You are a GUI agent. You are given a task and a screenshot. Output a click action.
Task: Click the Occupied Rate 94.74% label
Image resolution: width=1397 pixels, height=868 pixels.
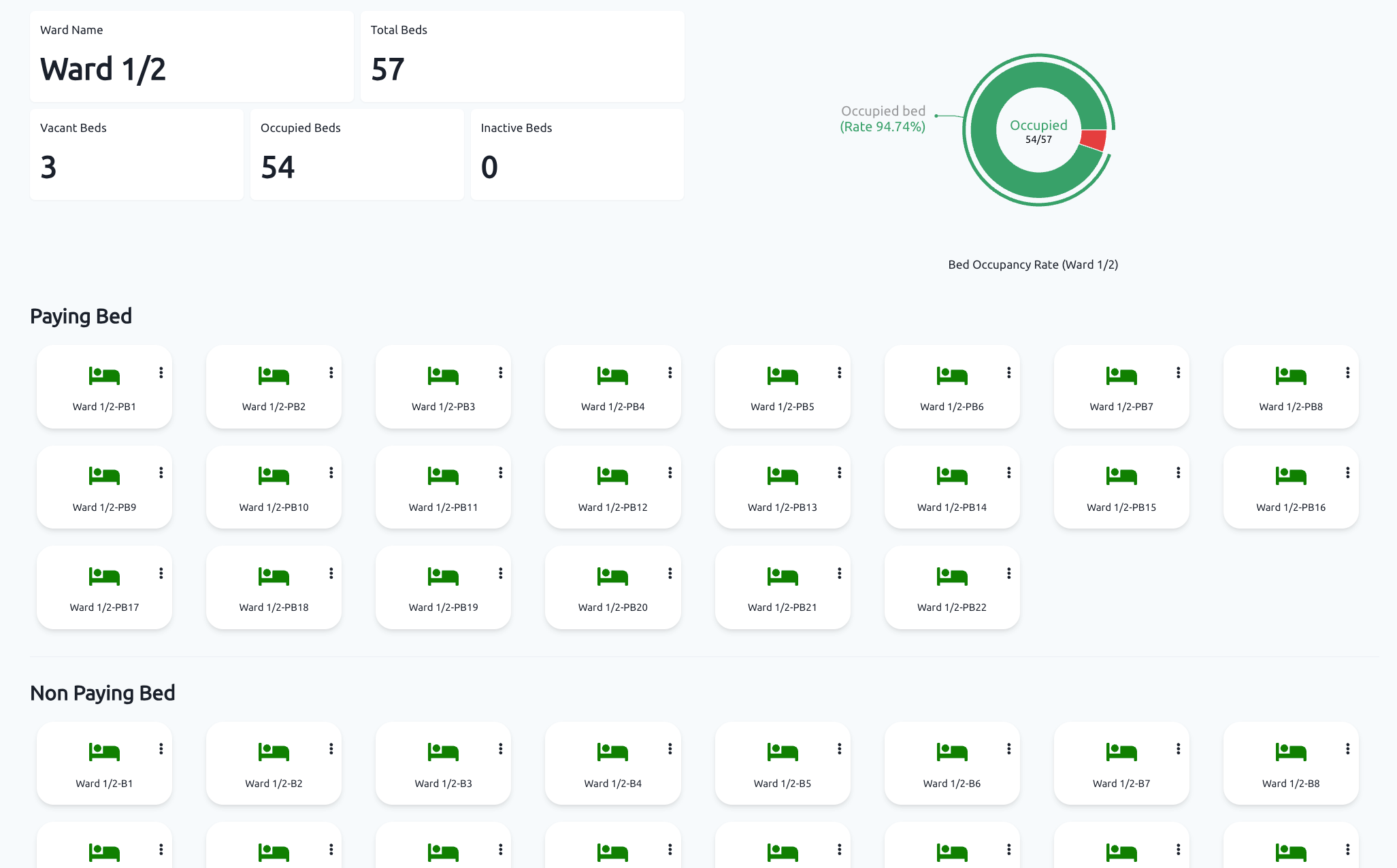[x=883, y=126]
